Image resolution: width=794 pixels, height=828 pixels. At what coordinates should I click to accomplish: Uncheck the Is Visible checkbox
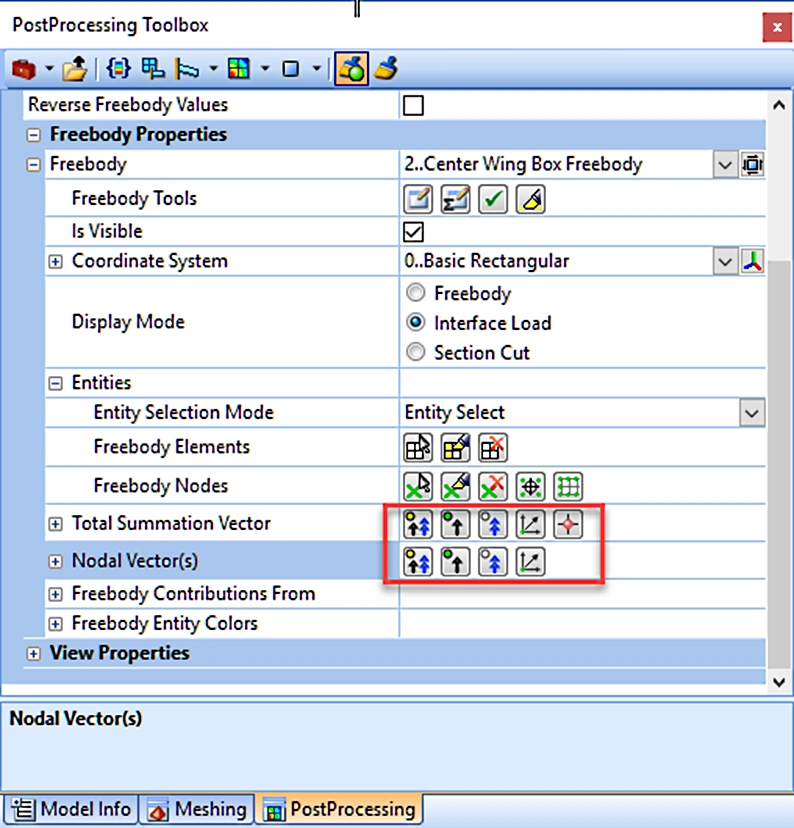tap(413, 232)
